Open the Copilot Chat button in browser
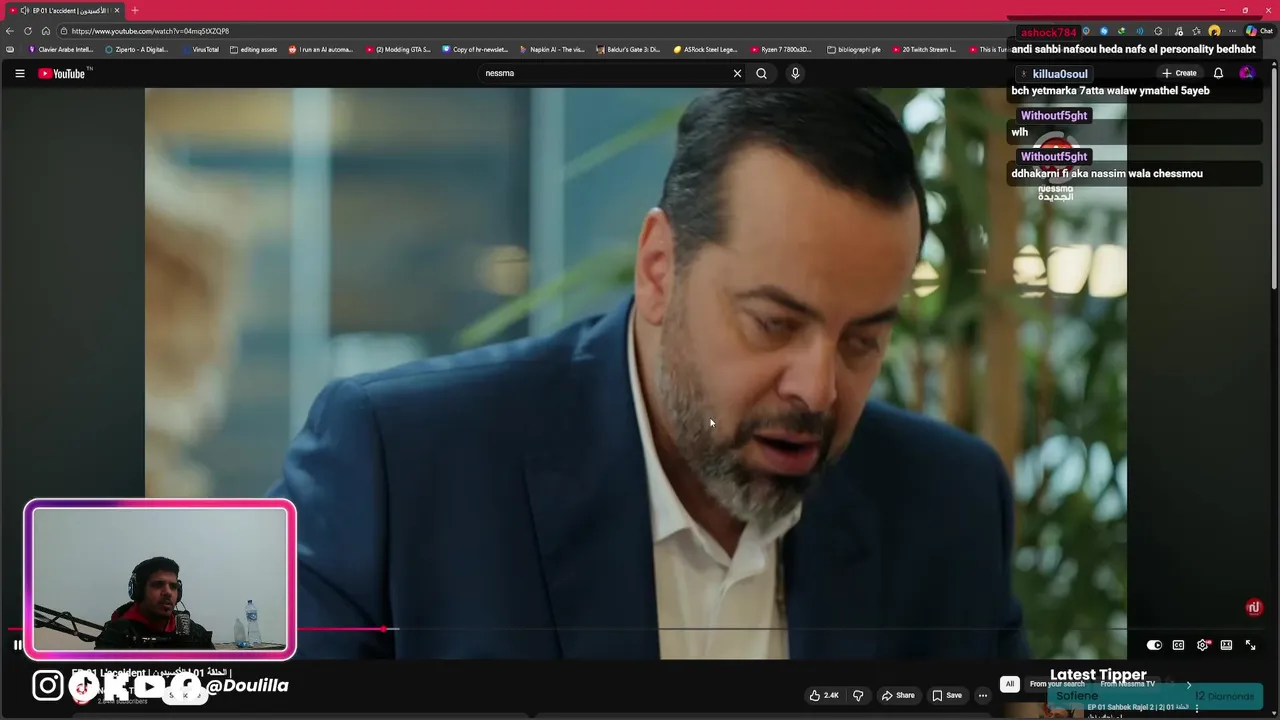 tap(1259, 31)
